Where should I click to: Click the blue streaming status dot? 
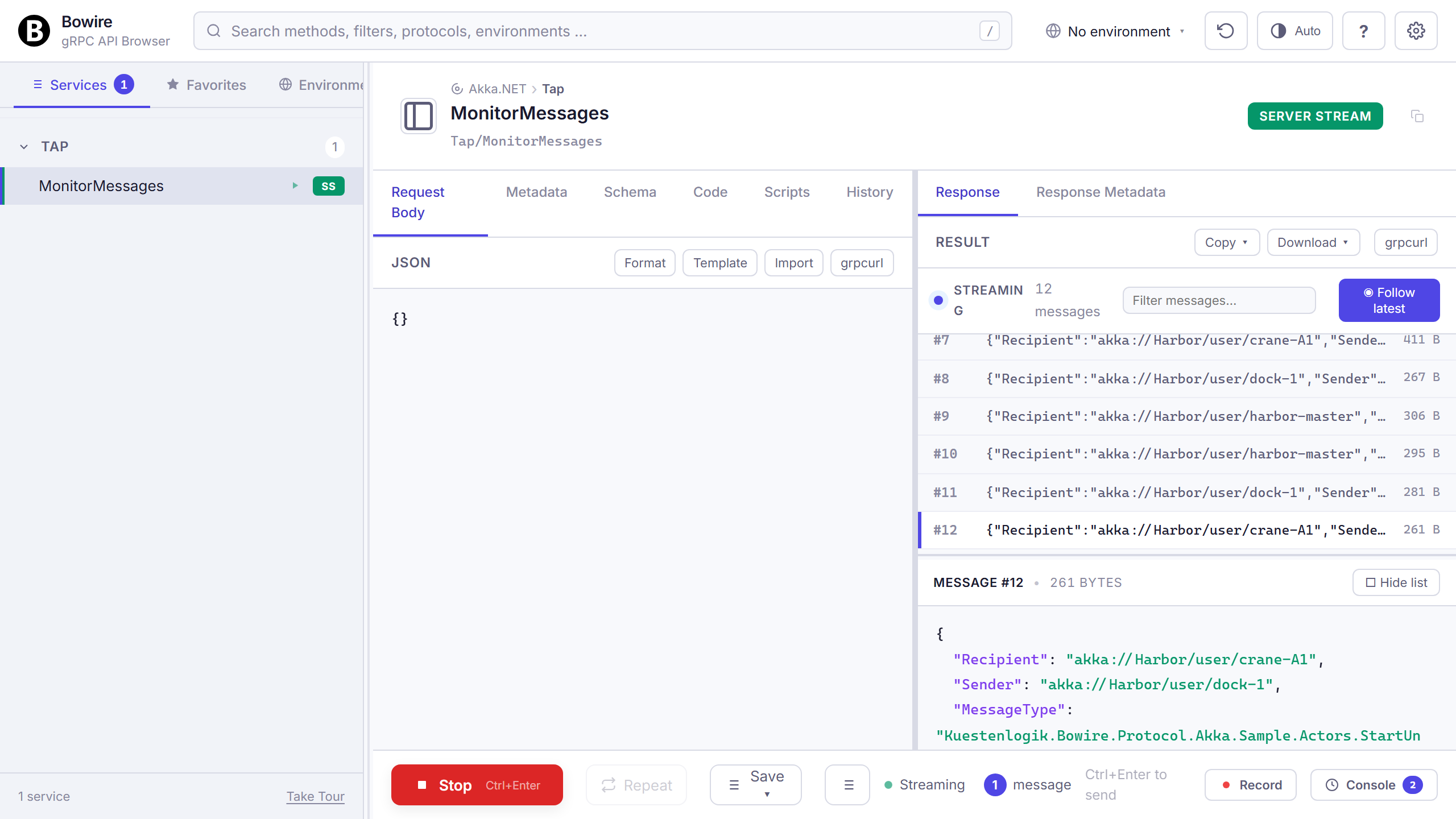point(938,300)
